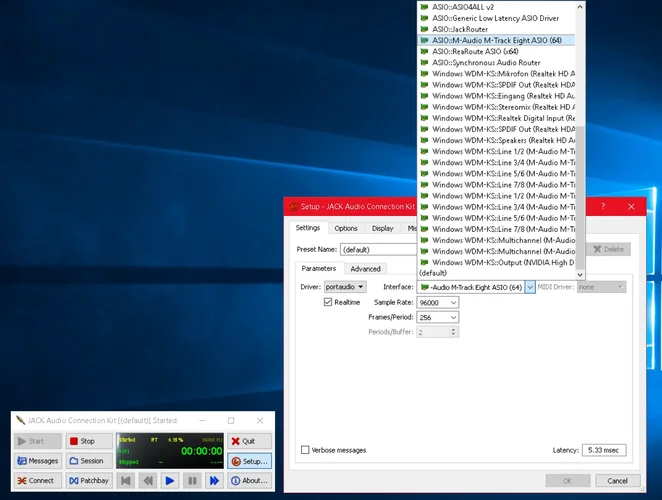Viewport: 662px width, 500px height.
Task: Select ASIO::Generic Low Latency ASIO Driver
Action: (x=496, y=18)
